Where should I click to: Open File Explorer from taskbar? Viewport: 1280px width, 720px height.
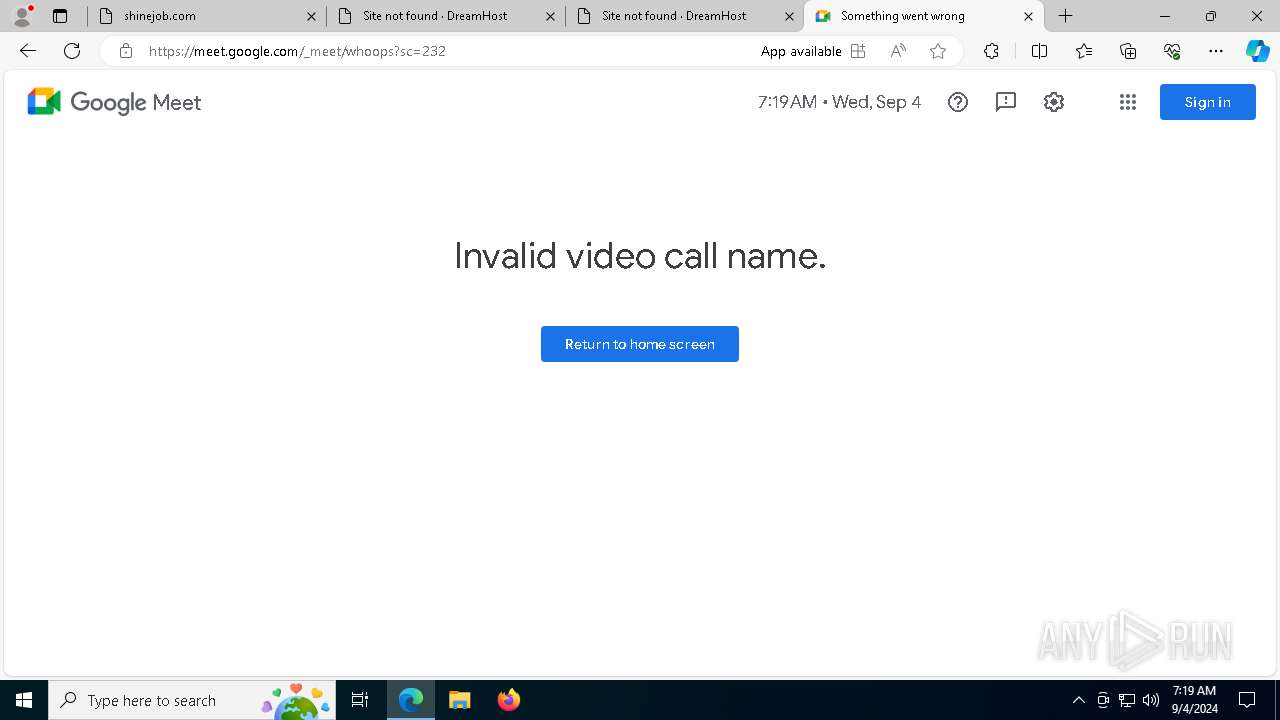point(459,700)
